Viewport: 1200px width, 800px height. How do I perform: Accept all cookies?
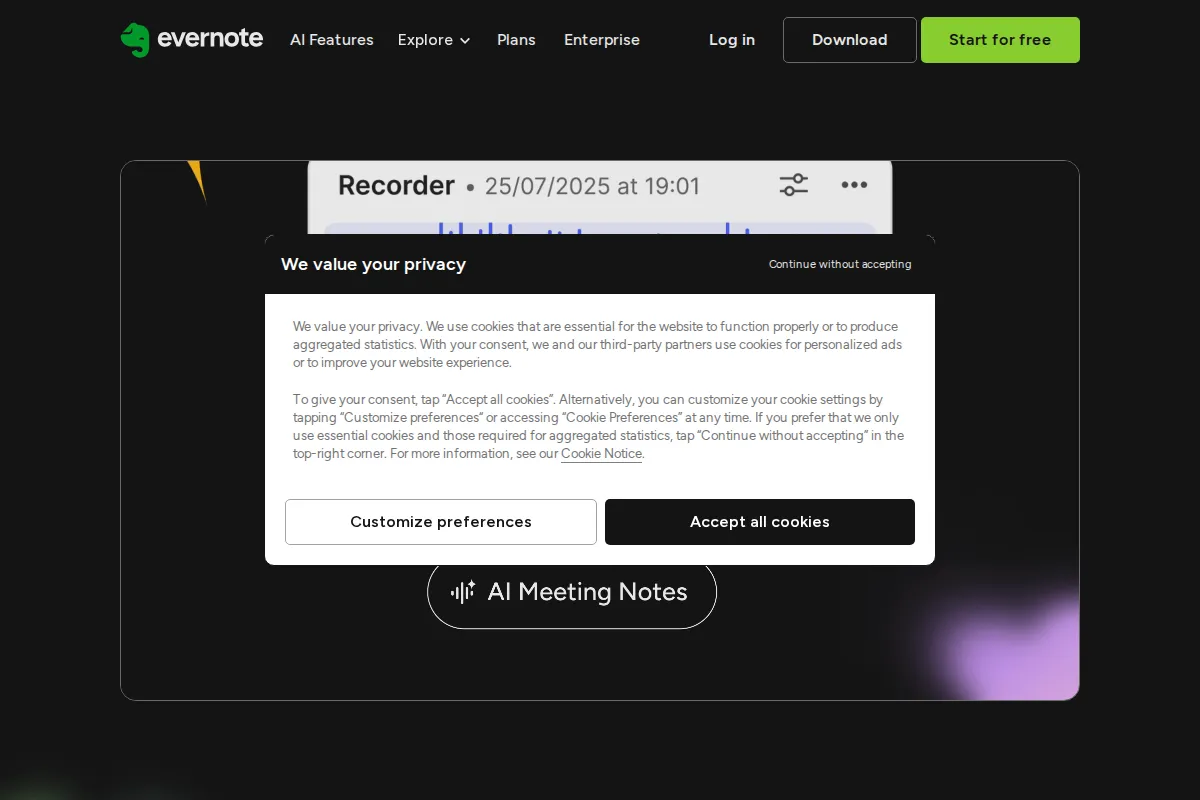pyautogui.click(x=759, y=521)
